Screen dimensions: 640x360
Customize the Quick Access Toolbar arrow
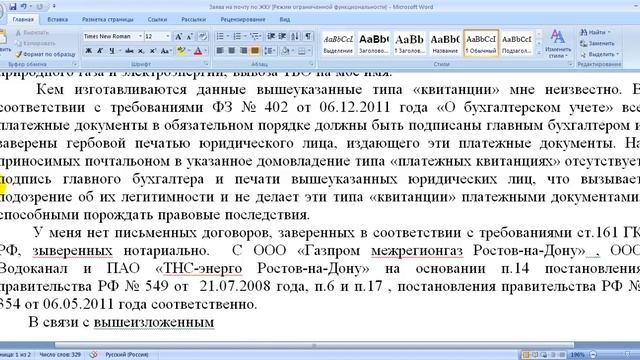tap(54, 7)
